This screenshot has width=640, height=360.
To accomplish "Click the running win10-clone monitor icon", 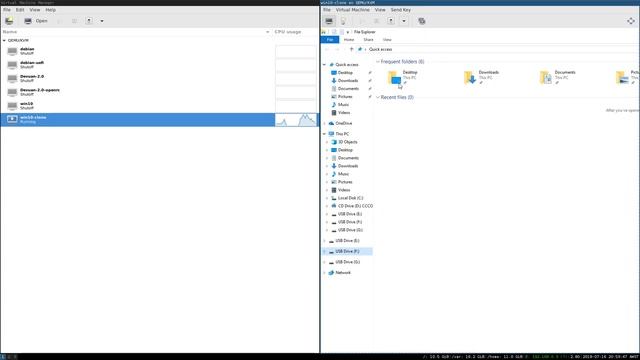I will click(12, 119).
